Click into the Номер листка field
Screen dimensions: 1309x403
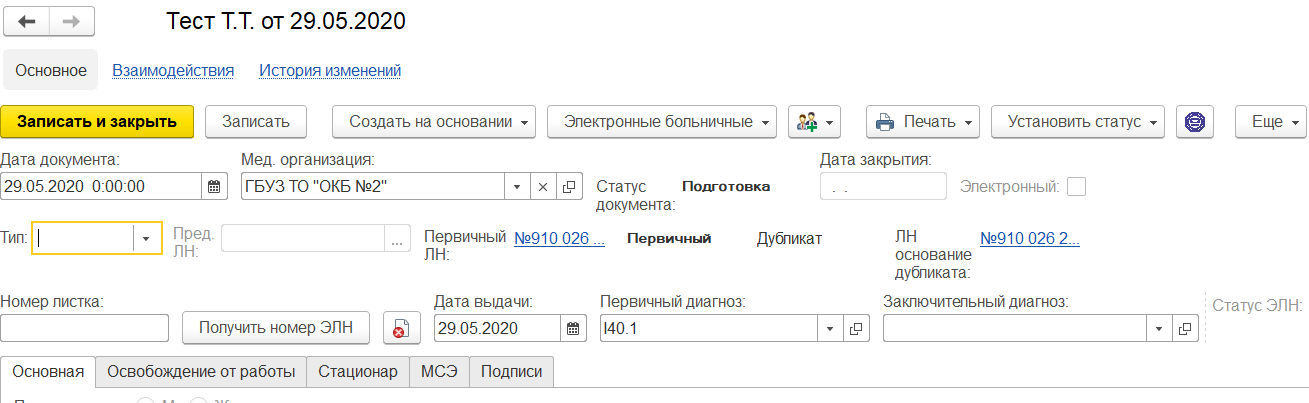coord(85,328)
